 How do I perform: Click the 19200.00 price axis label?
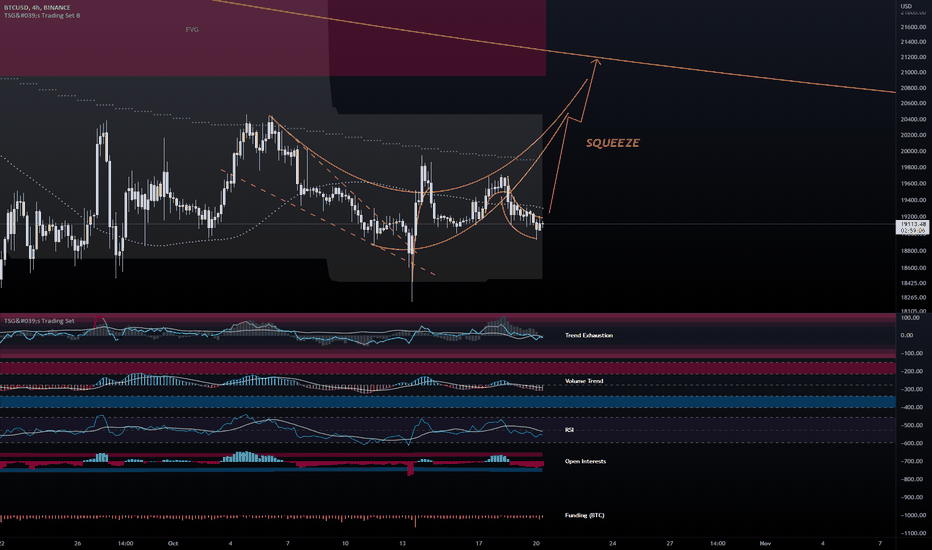(914, 217)
